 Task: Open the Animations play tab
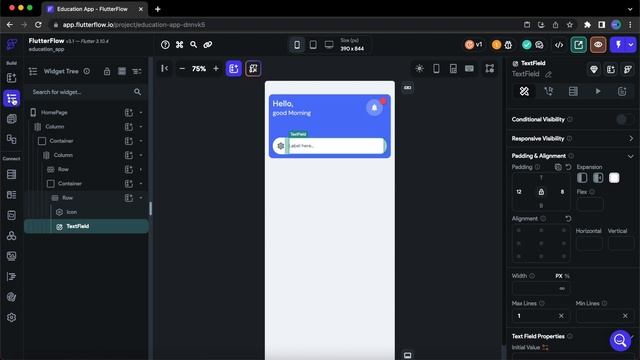pos(598,91)
